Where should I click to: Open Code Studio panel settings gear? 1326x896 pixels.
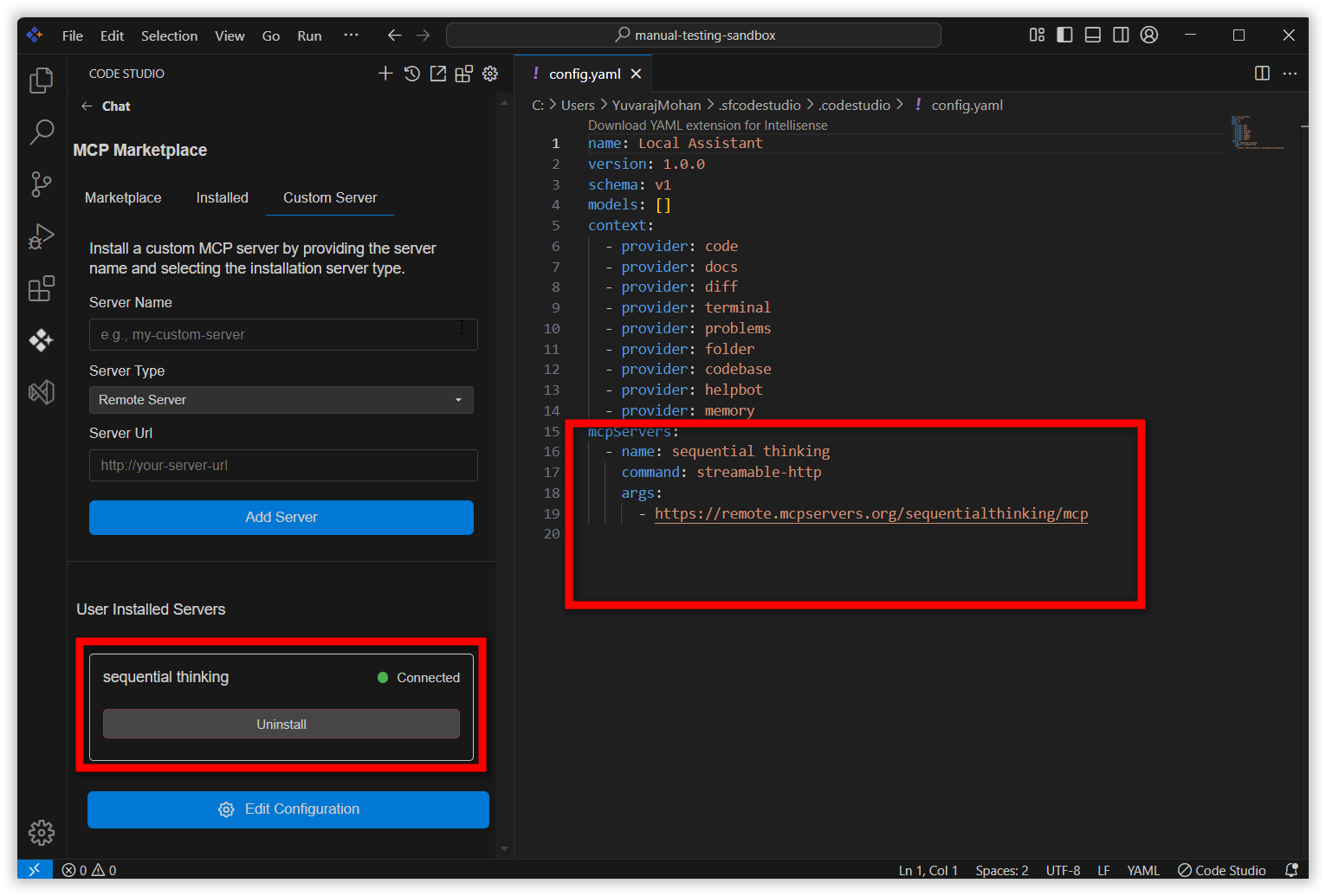coord(490,74)
